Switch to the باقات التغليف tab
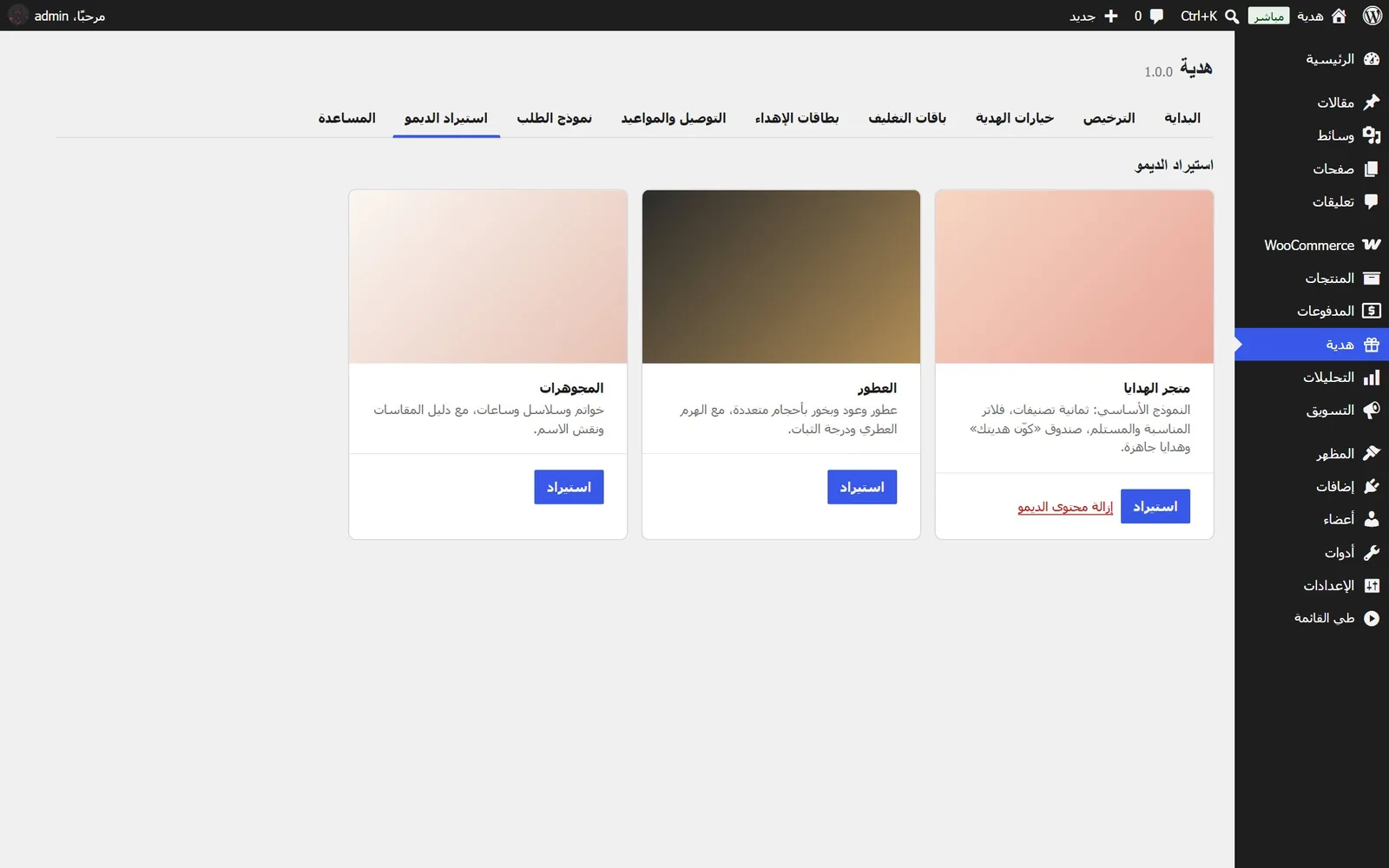The image size is (1389, 868). pyautogui.click(x=907, y=118)
